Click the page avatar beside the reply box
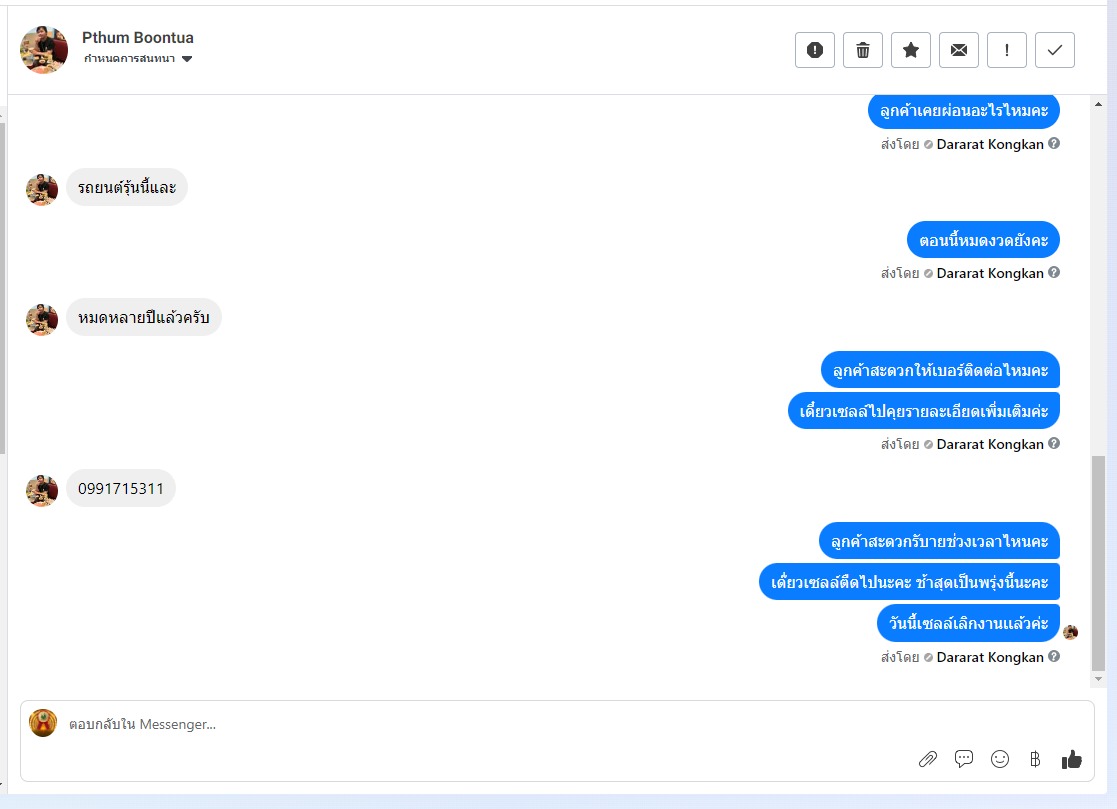 pyautogui.click(x=43, y=723)
